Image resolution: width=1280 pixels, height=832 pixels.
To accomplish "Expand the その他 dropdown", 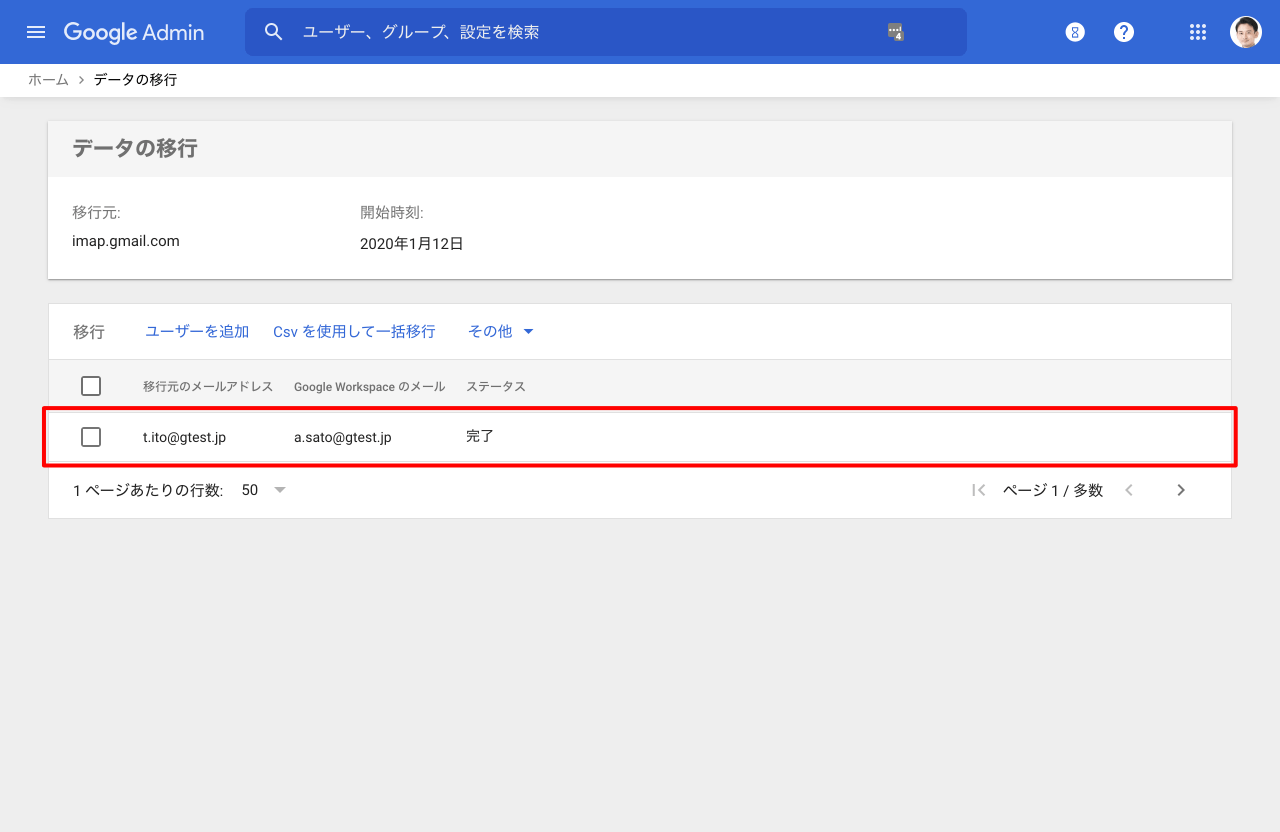I will [x=501, y=331].
